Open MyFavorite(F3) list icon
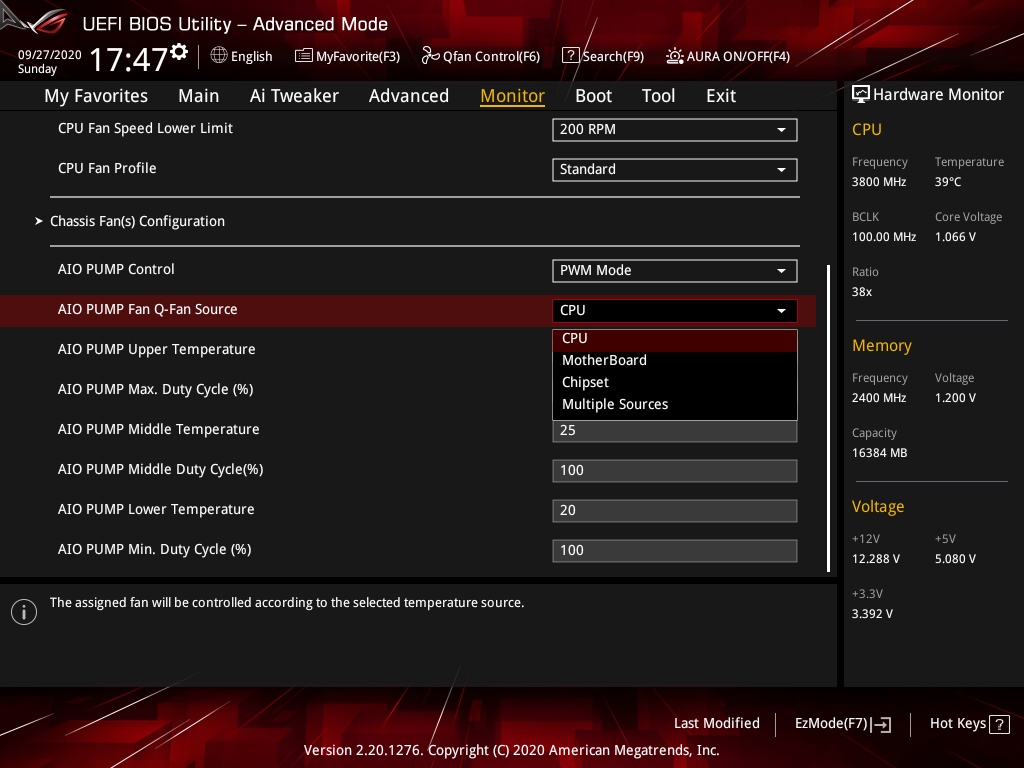Image resolution: width=1024 pixels, height=768 pixels. 304,56
